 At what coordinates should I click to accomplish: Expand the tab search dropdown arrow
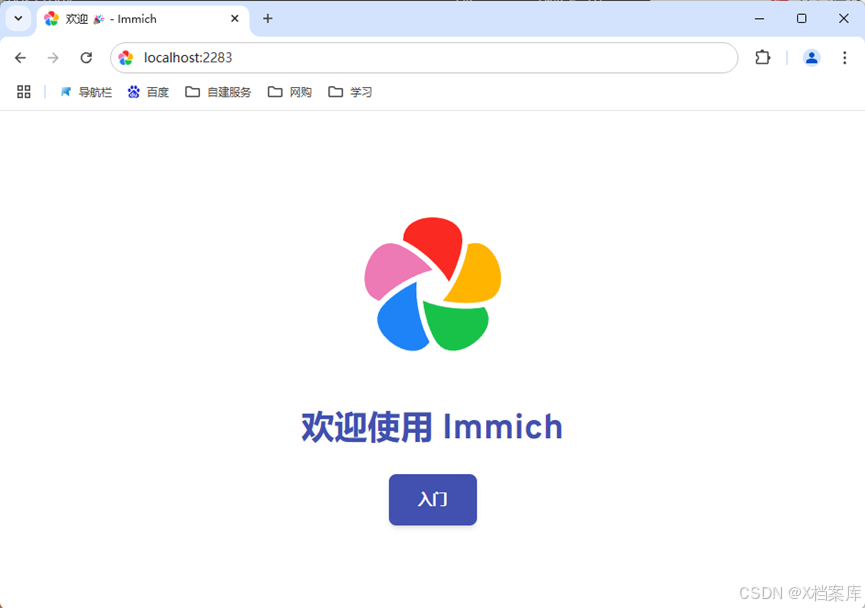18,19
